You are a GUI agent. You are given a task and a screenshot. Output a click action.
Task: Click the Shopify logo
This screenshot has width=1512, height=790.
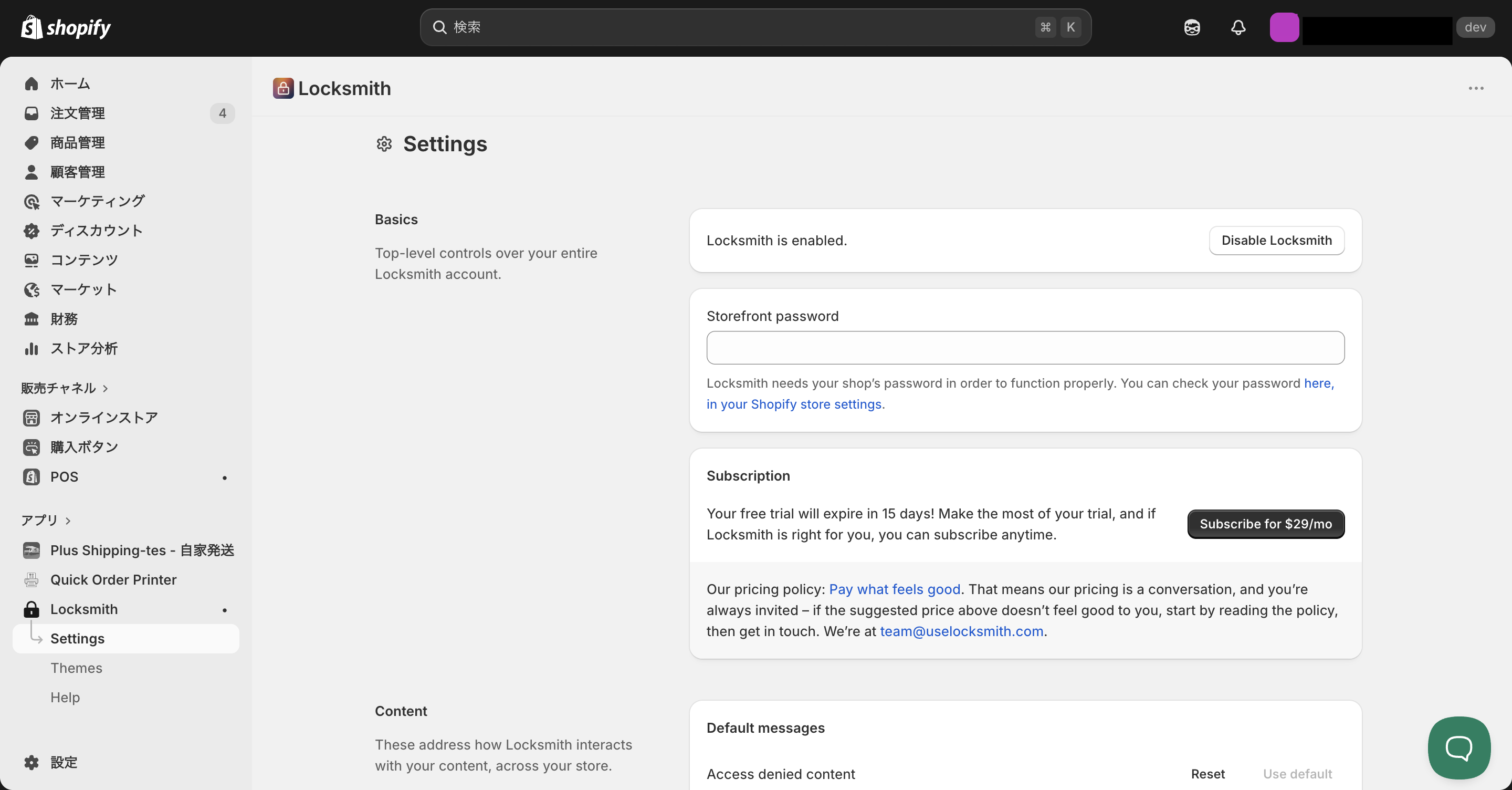coord(66,27)
